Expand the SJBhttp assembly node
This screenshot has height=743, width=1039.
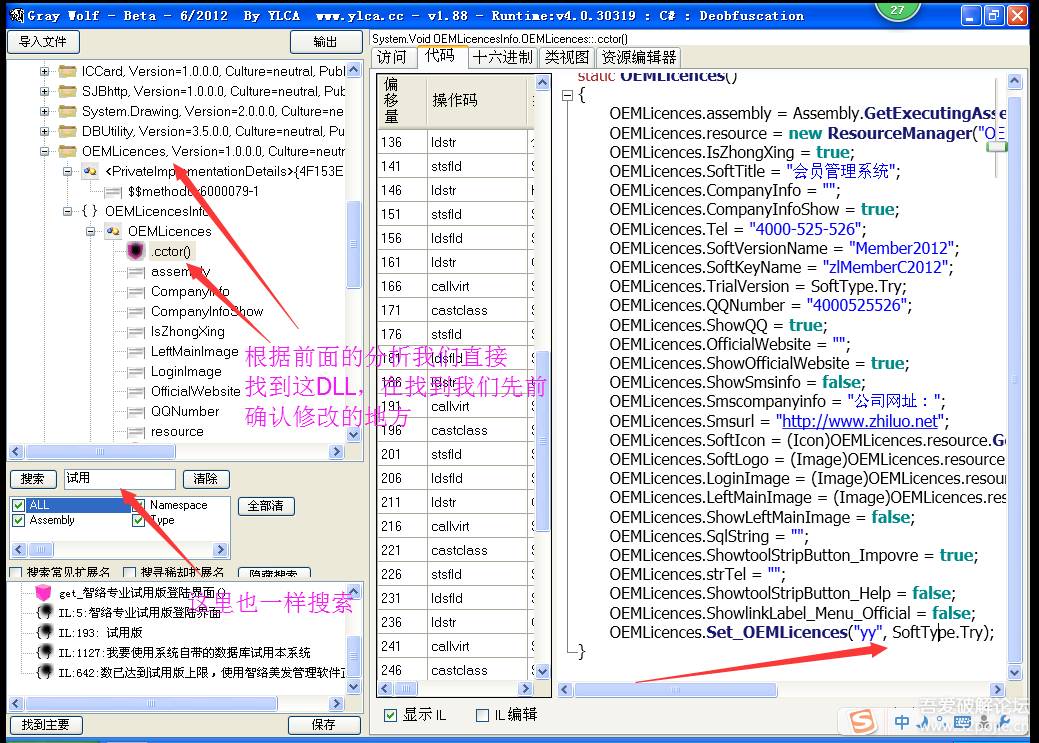[44, 91]
